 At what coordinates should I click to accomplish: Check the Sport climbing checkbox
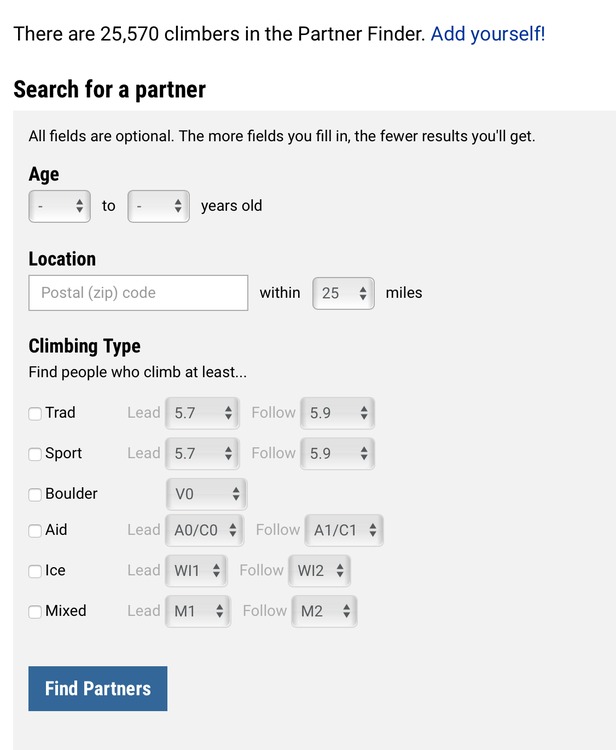coord(35,454)
